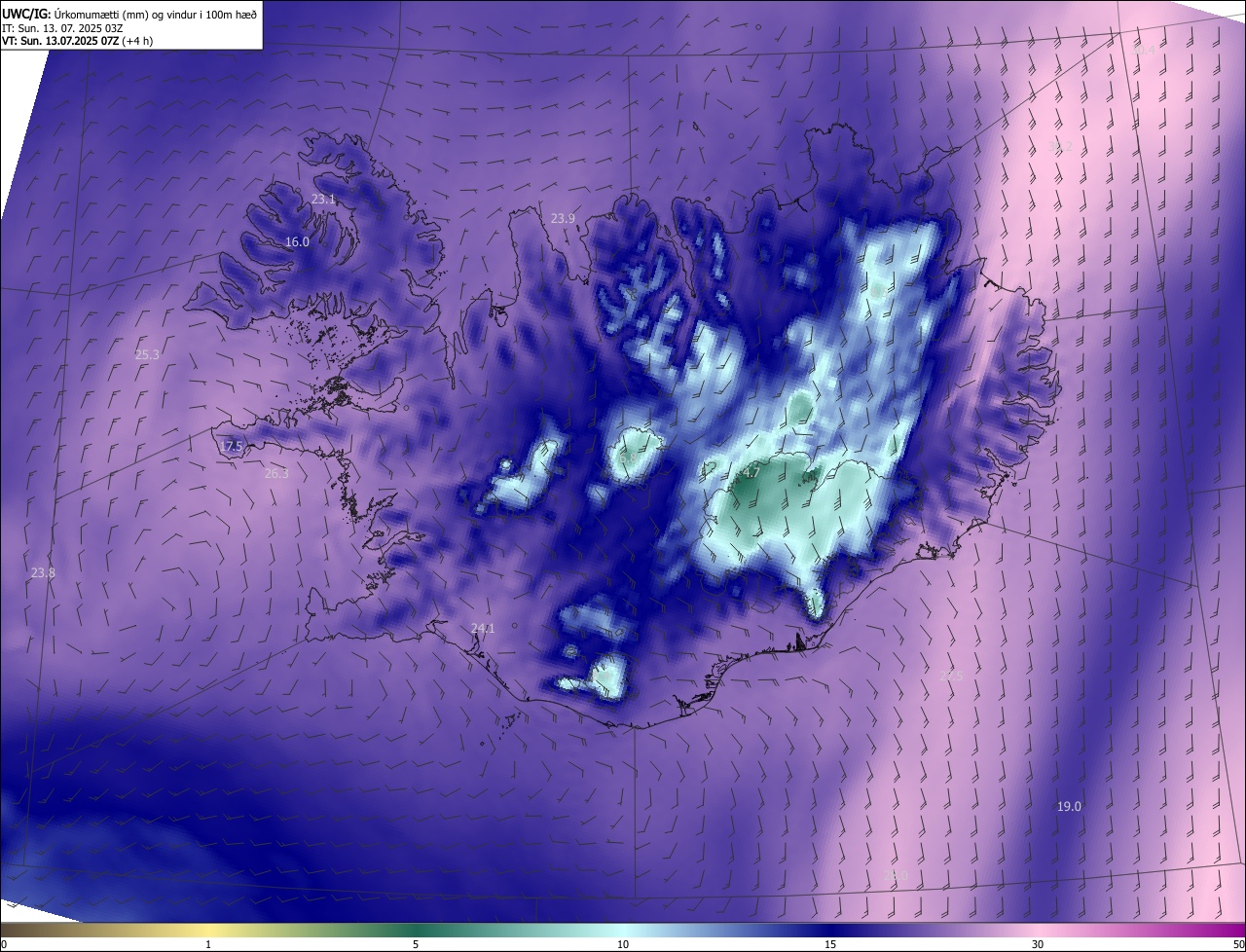The width and height of the screenshot is (1246, 952).
Task: Click the 1 tick on the color scale
Action: pos(208,945)
